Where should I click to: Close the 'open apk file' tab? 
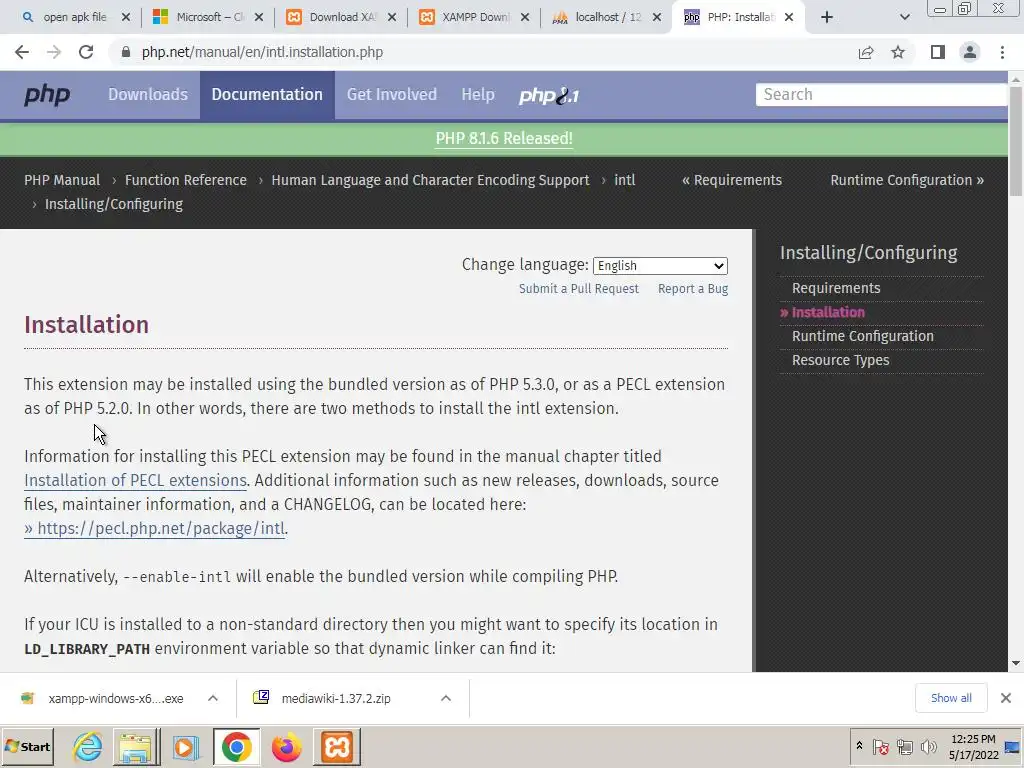coord(126,17)
